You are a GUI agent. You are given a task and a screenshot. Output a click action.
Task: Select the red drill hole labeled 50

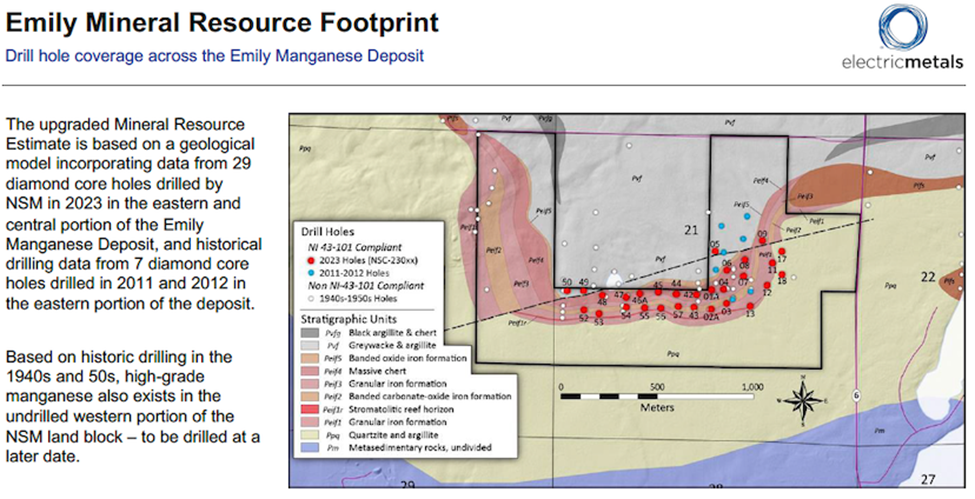coord(567,293)
